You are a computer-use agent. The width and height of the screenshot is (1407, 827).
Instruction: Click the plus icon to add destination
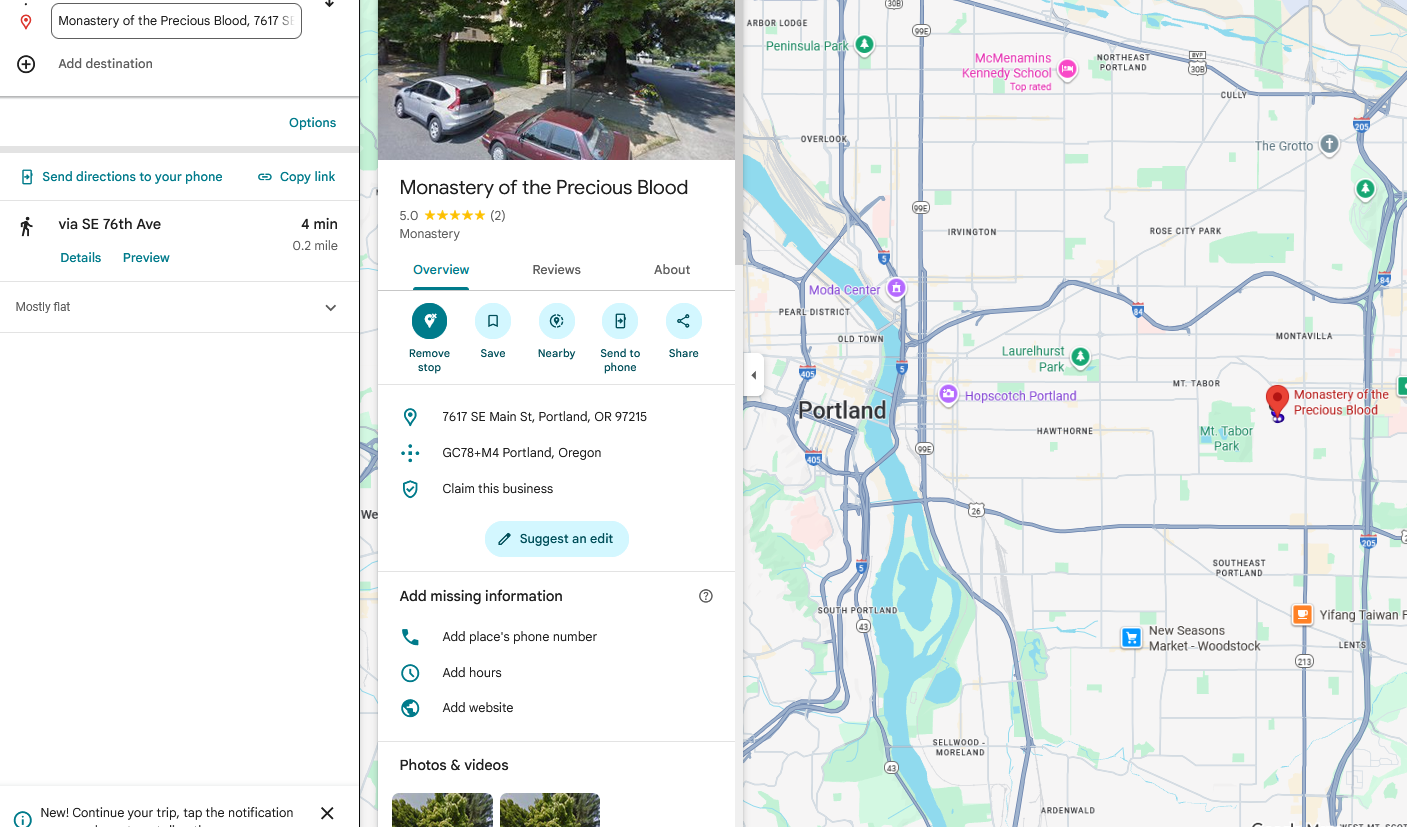click(26, 64)
